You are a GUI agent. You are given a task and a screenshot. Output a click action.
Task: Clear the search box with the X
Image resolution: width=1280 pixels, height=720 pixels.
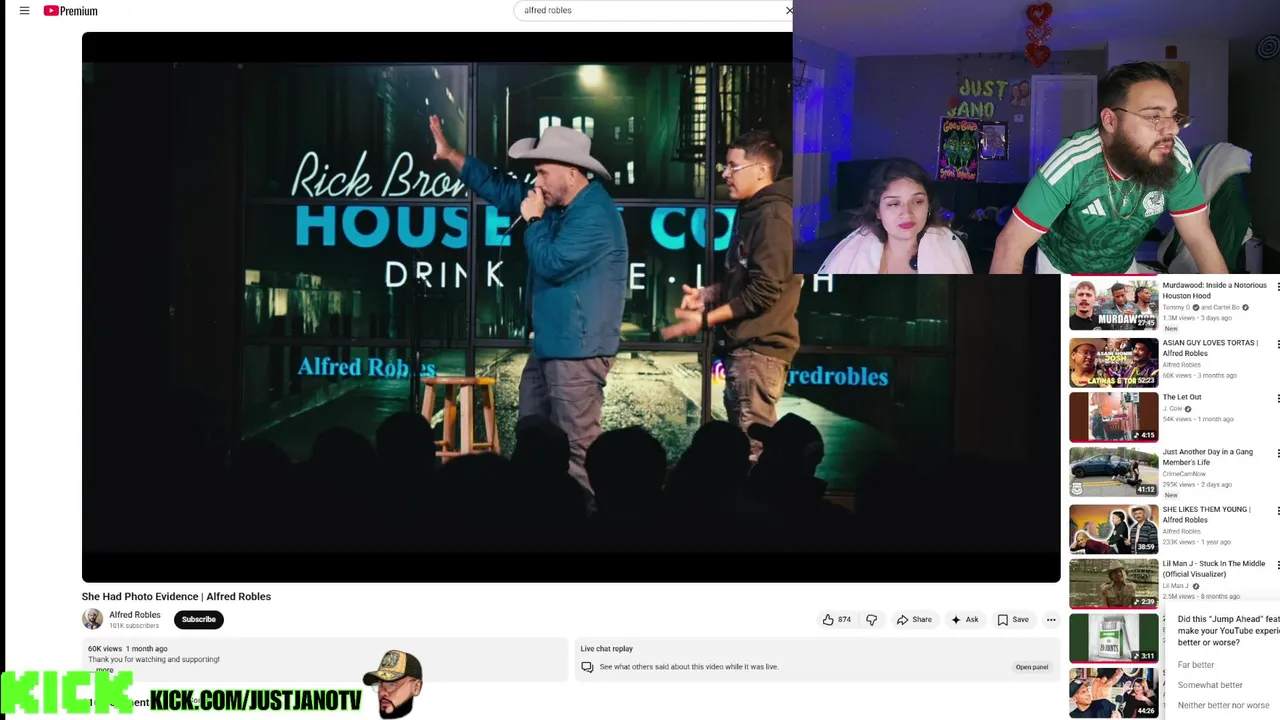click(789, 10)
